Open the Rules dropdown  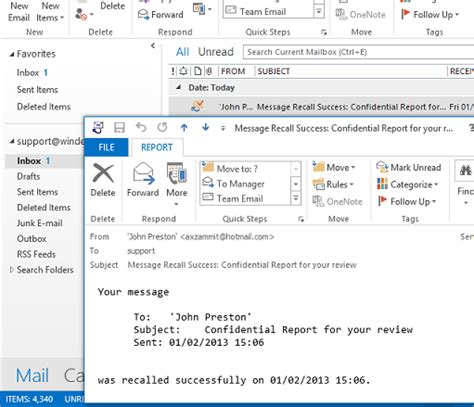(333, 184)
